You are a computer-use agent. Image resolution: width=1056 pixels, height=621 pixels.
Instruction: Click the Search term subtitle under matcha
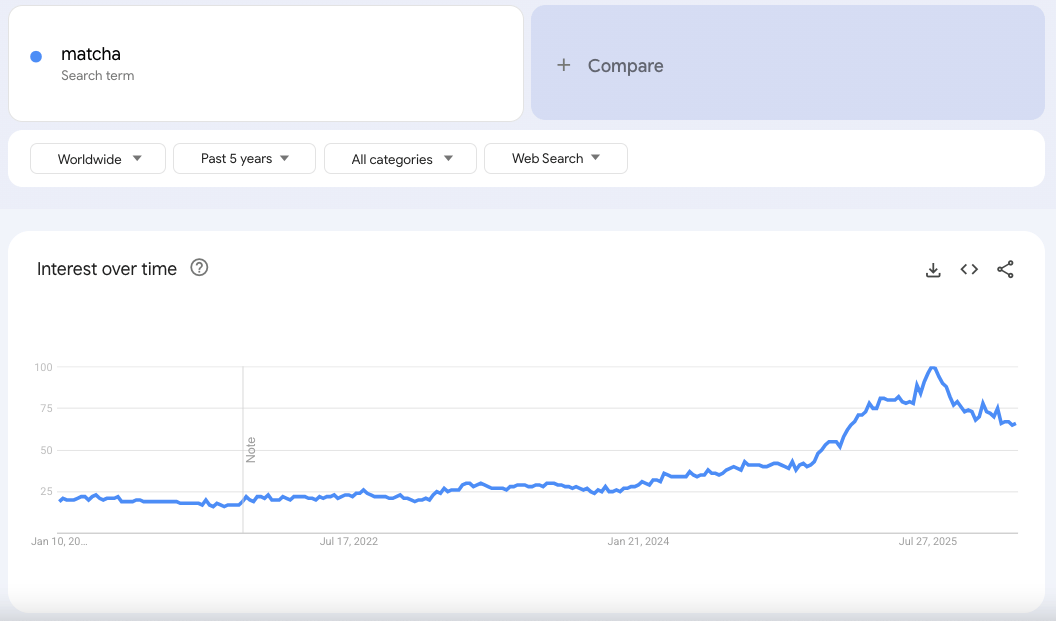pos(97,76)
